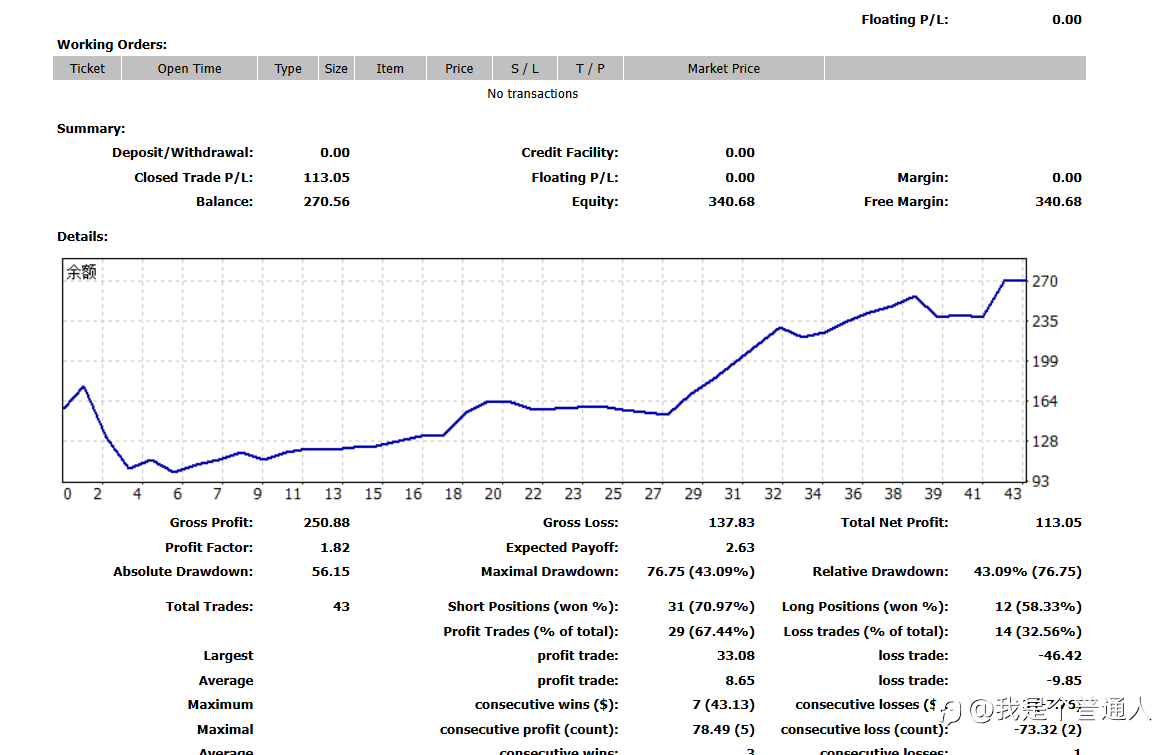Click the Total Net Profit label
1165x755 pixels.
coord(895,522)
